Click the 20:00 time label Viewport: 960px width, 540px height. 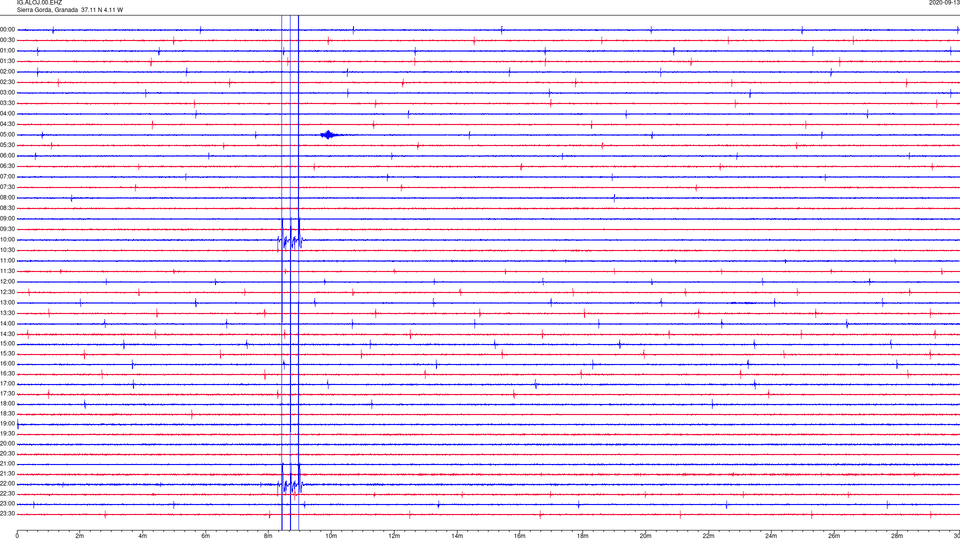pos(8,444)
